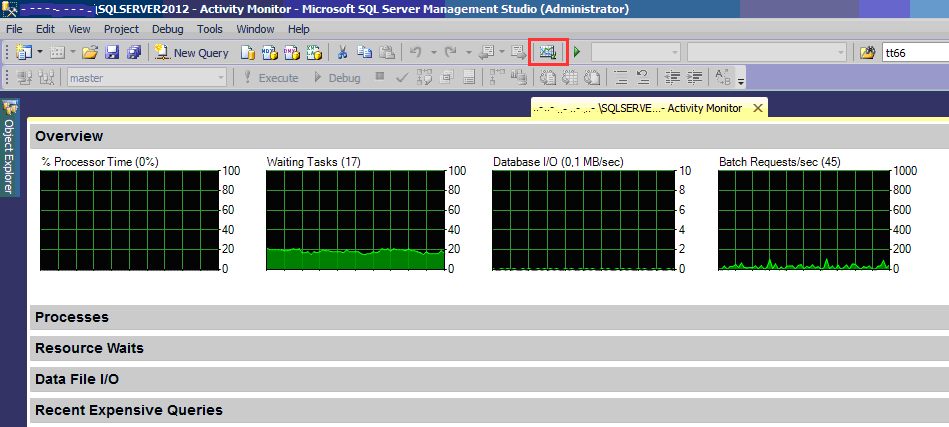Click the Cut scissors icon

coord(342,53)
